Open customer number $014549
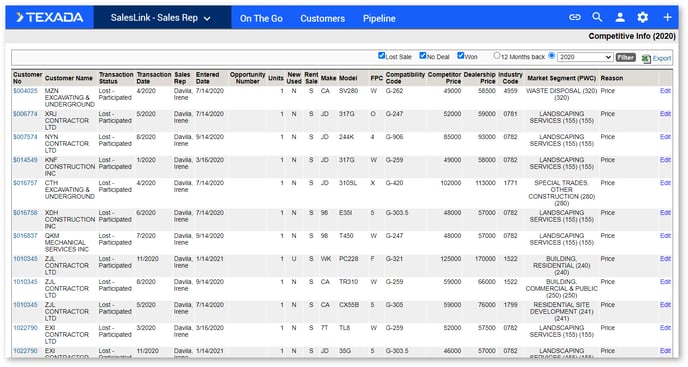The image size is (688, 367). click(25, 160)
